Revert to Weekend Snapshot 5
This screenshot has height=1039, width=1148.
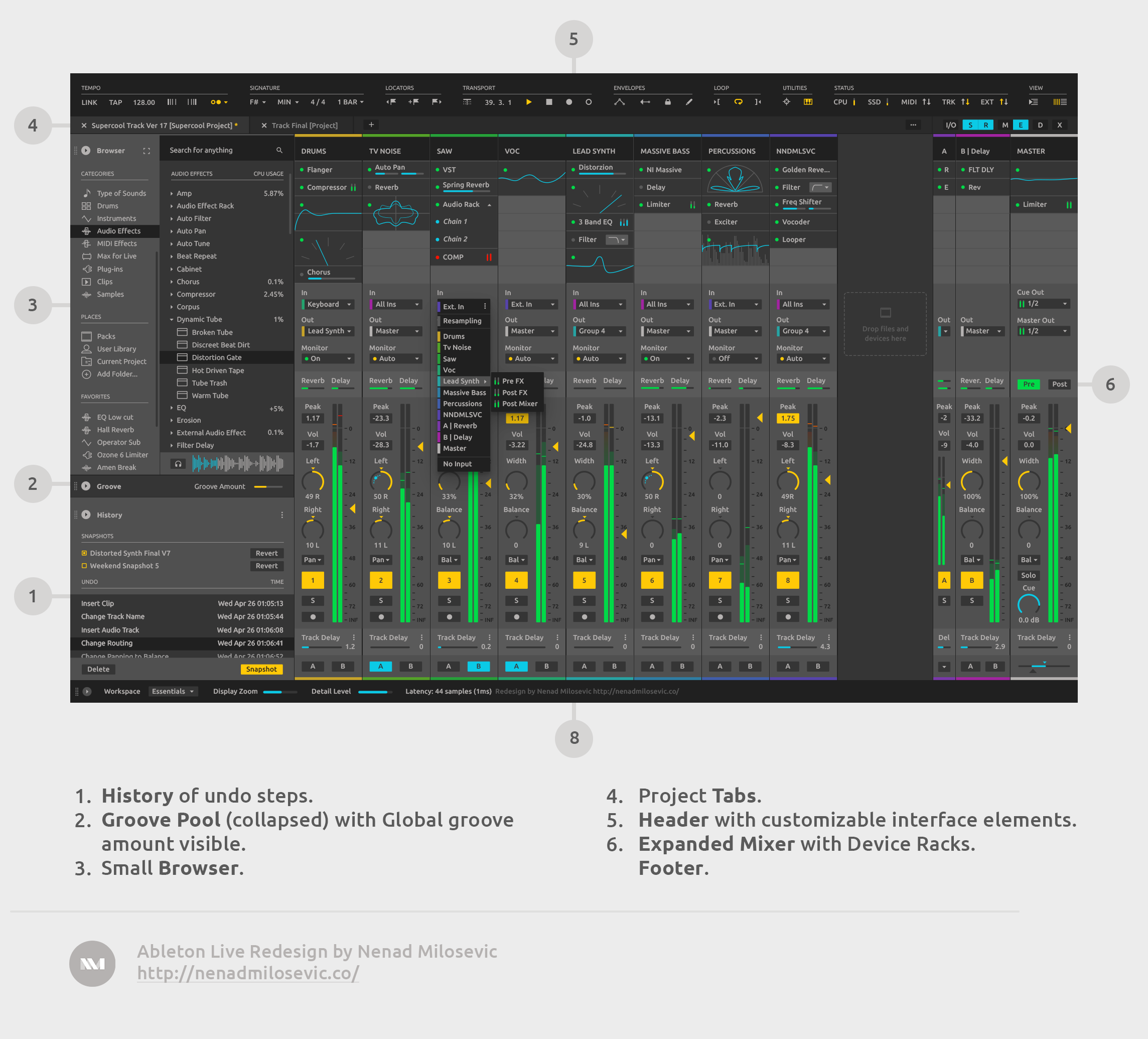tap(266, 566)
